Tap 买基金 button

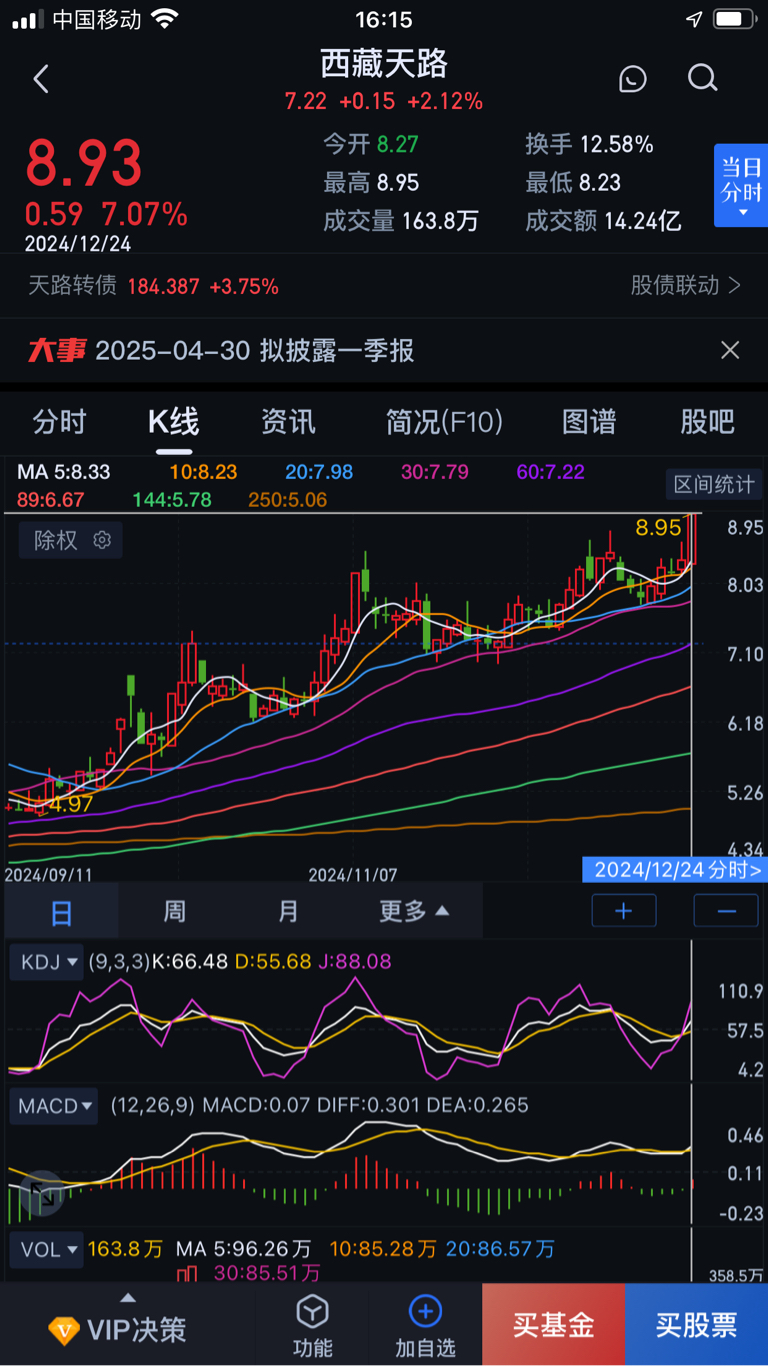[554, 1325]
